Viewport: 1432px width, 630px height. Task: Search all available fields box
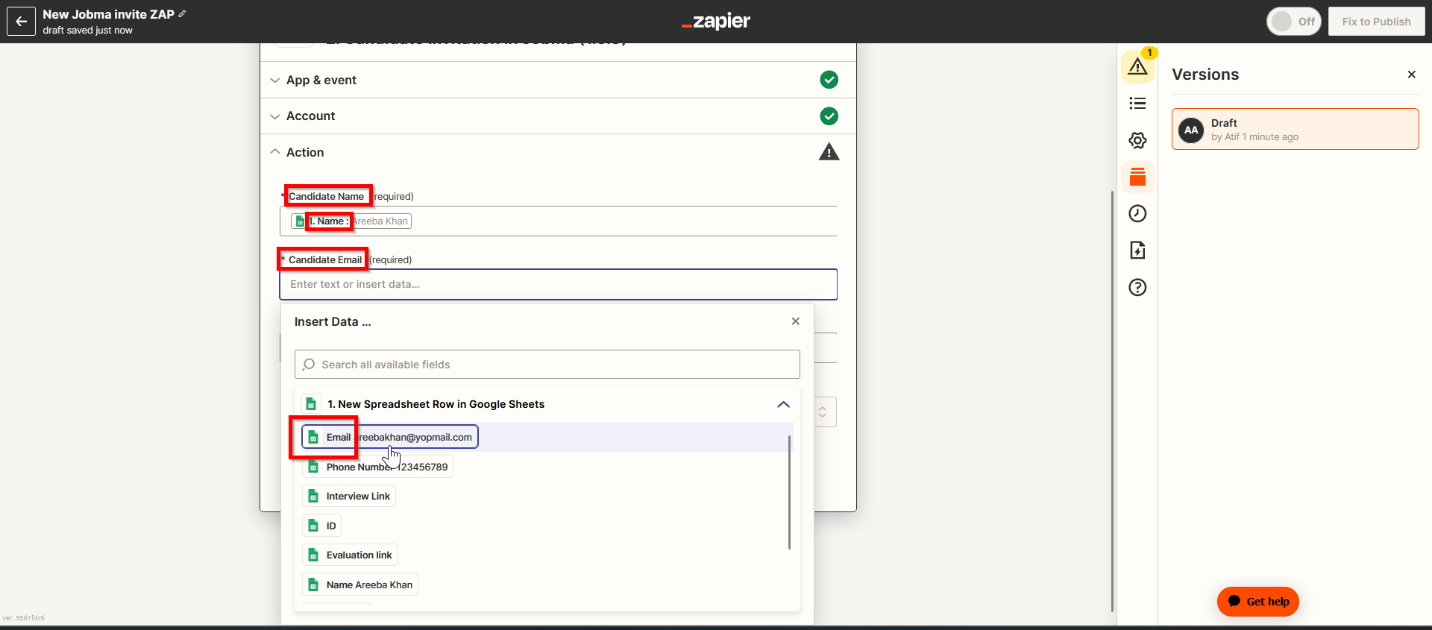547,364
